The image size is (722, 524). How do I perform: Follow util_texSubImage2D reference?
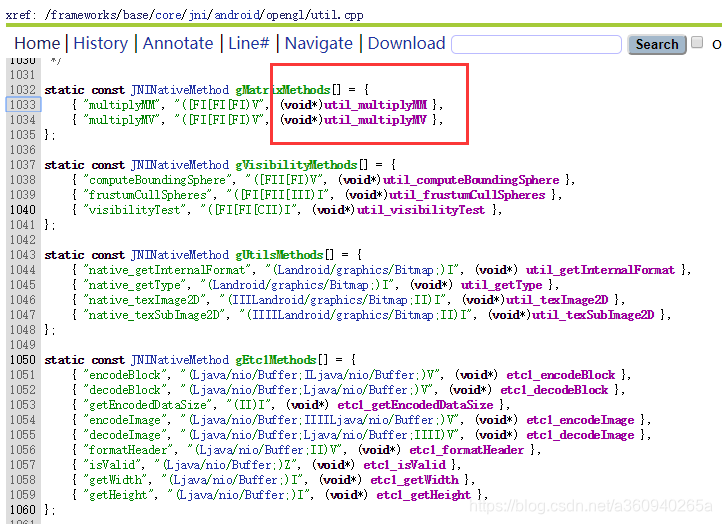593,315
